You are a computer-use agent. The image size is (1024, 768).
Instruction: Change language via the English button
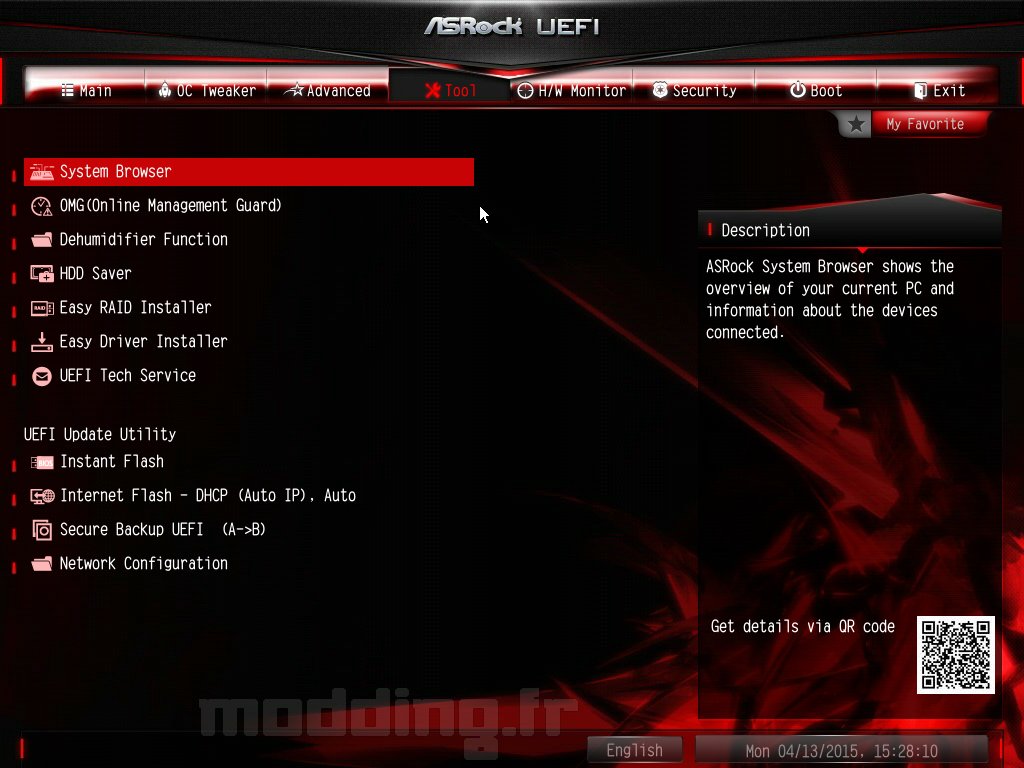[x=634, y=750]
